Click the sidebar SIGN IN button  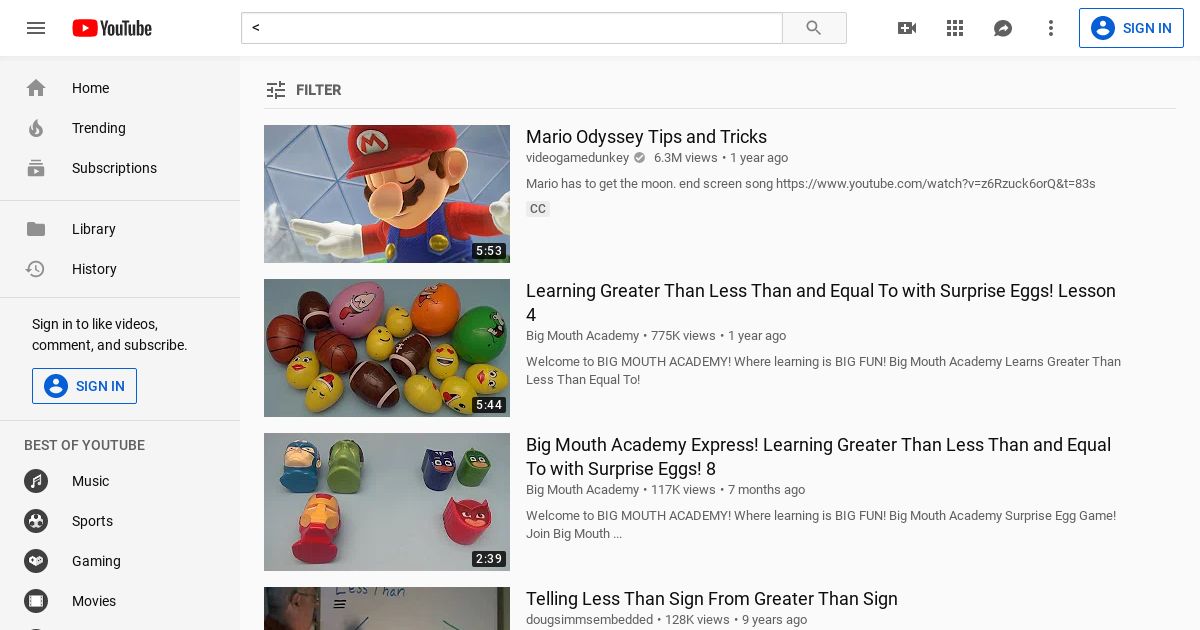tap(84, 386)
